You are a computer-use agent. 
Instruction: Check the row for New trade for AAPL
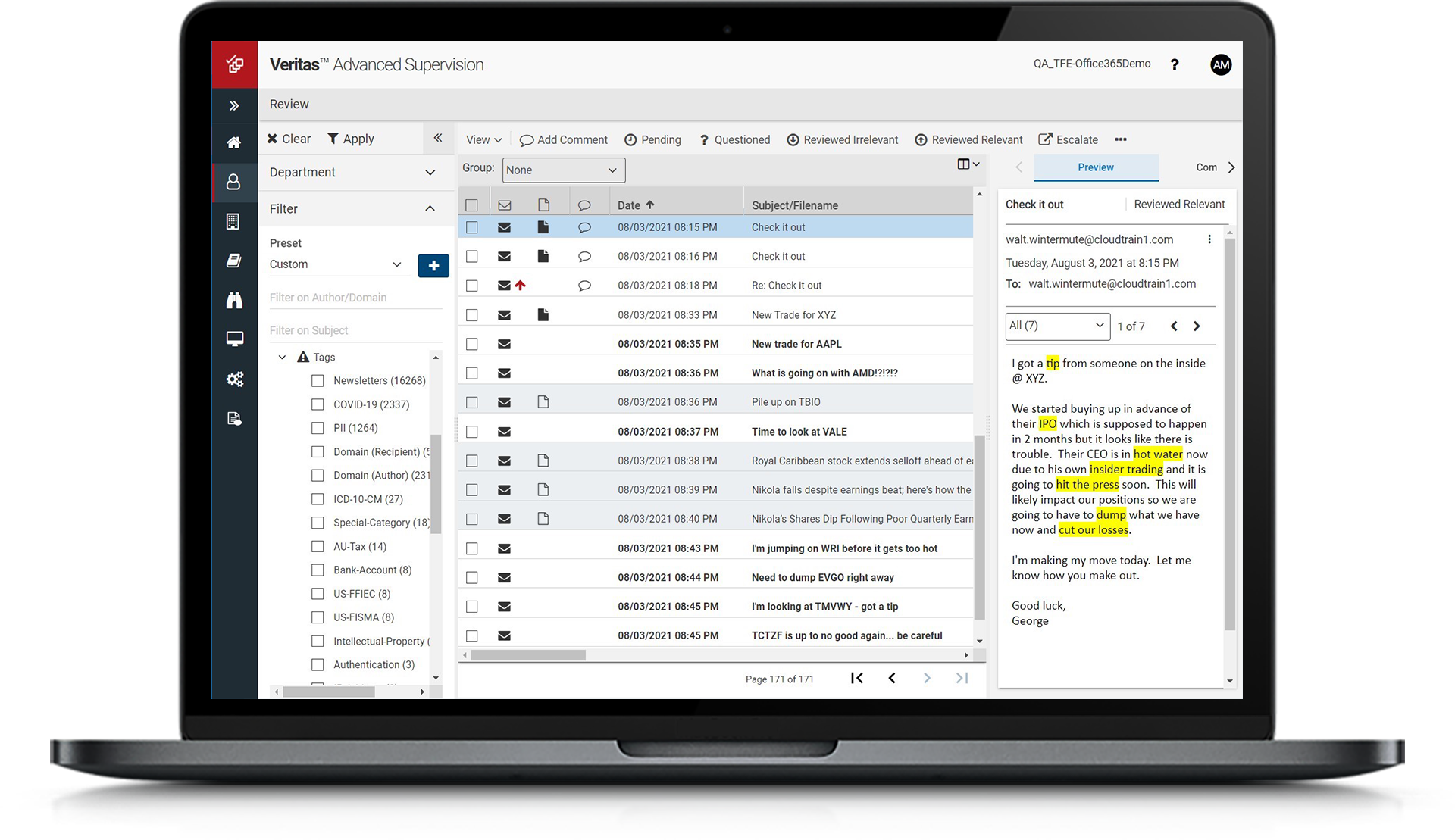(472, 344)
